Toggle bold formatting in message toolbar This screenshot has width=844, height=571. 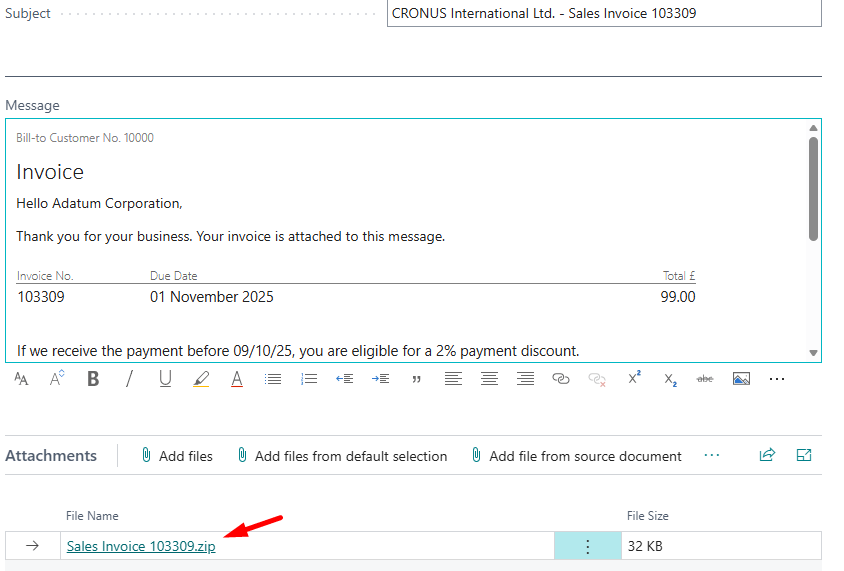point(93,379)
